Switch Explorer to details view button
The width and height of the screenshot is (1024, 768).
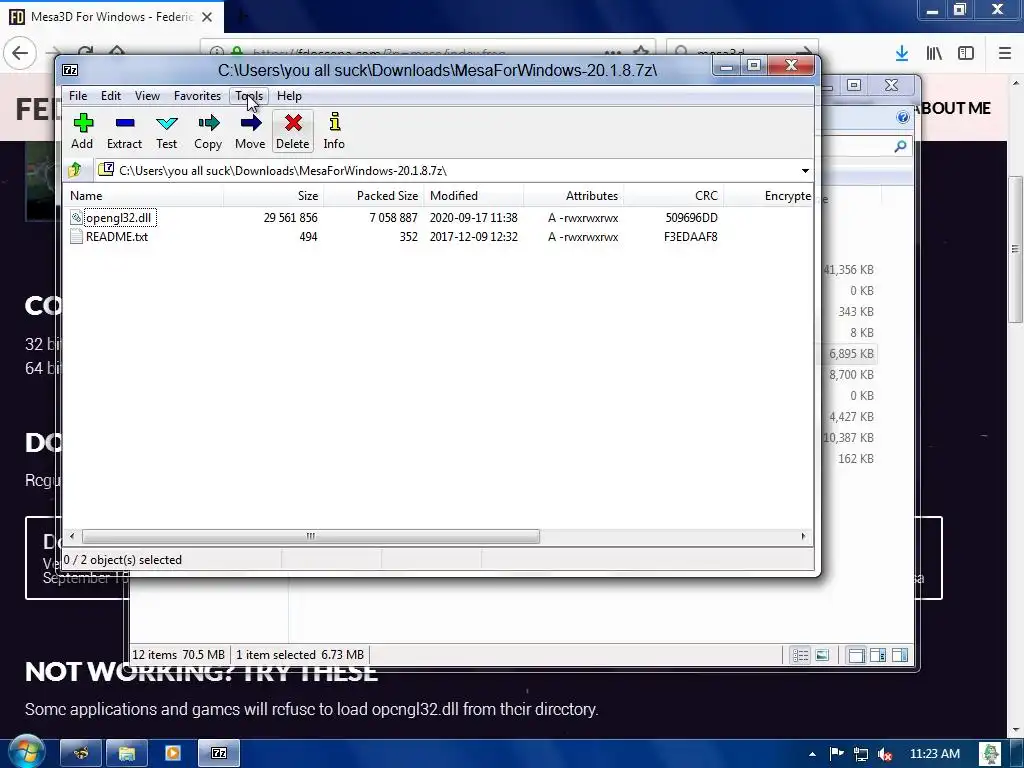coord(801,655)
